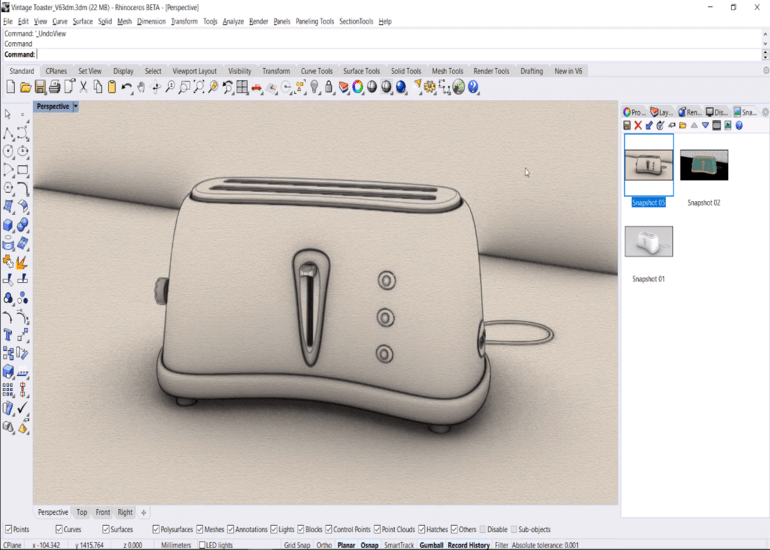Toggle Gumball in the status bar
This screenshot has height=550, width=770.
pos(431,545)
